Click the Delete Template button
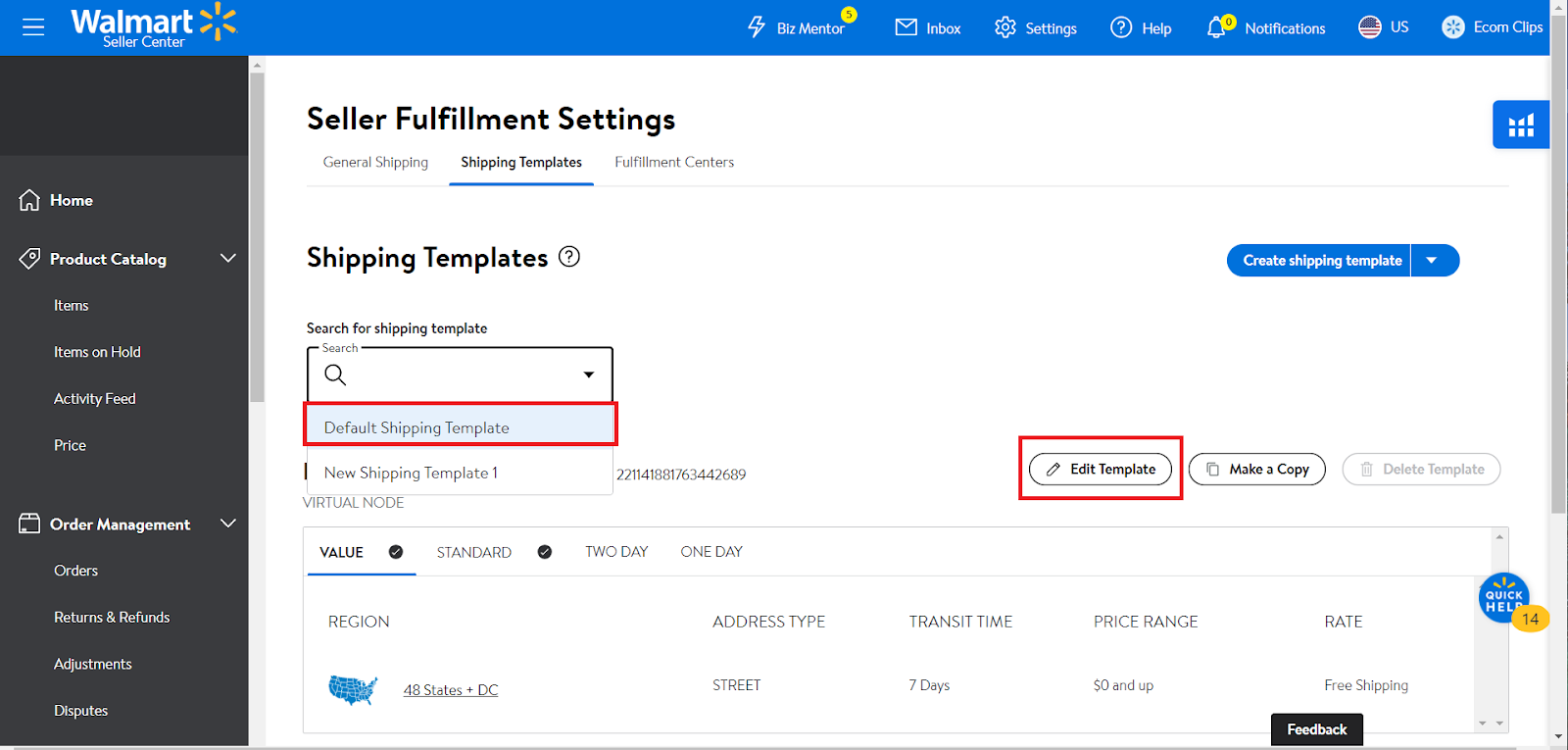 (1421, 470)
